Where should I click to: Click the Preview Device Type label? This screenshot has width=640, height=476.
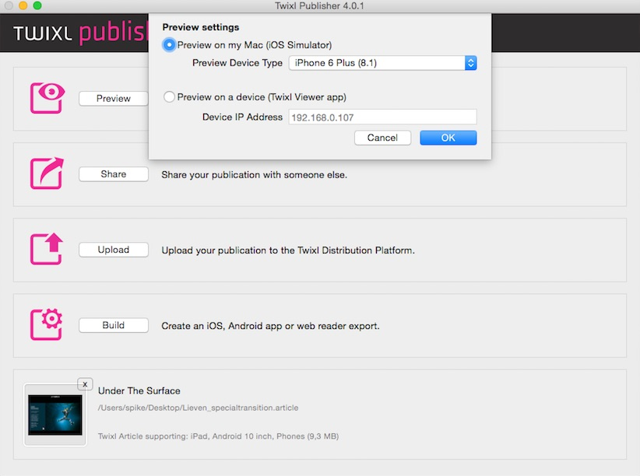(x=237, y=63)
